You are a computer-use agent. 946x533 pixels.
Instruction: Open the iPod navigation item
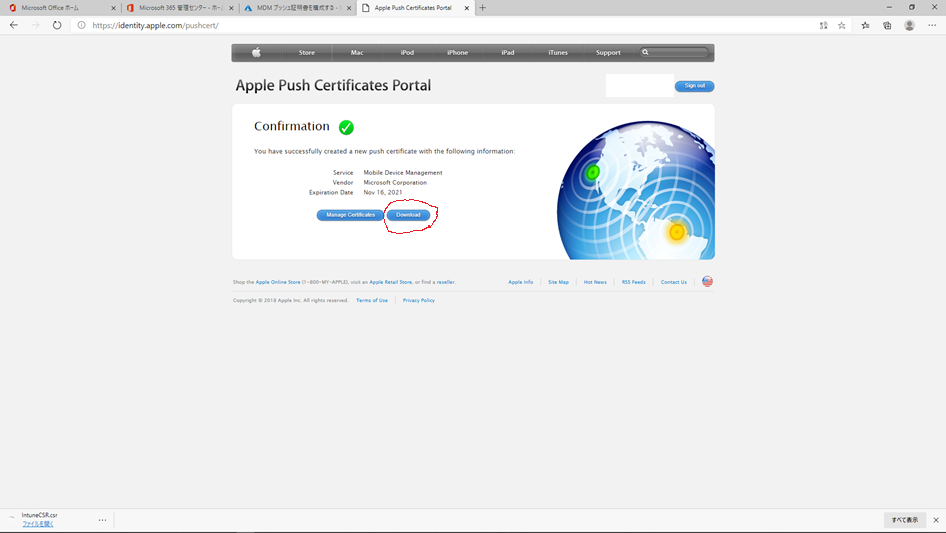click(407, 53)
